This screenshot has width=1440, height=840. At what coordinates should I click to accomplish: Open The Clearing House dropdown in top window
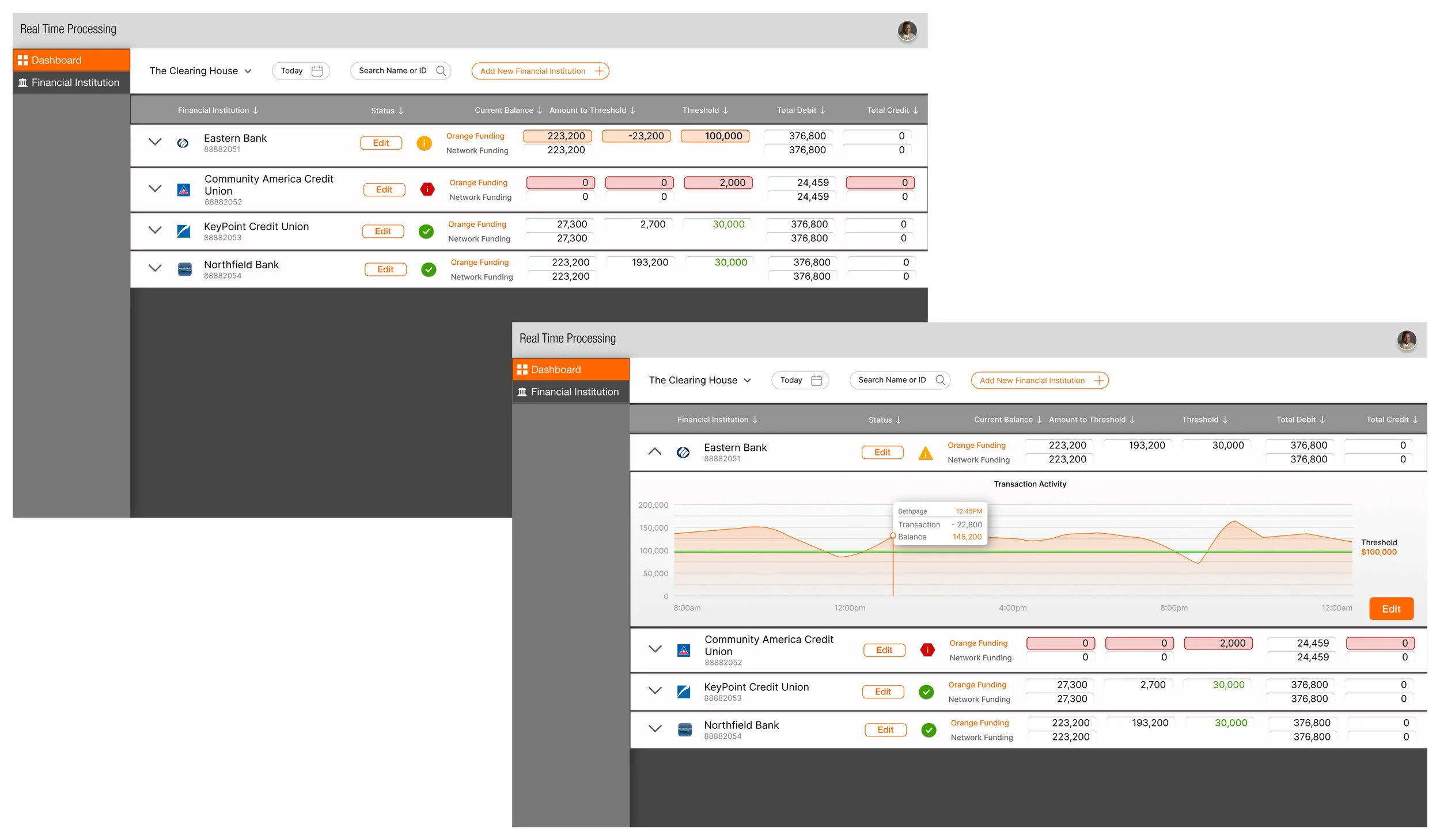click(x=200, y=71)
